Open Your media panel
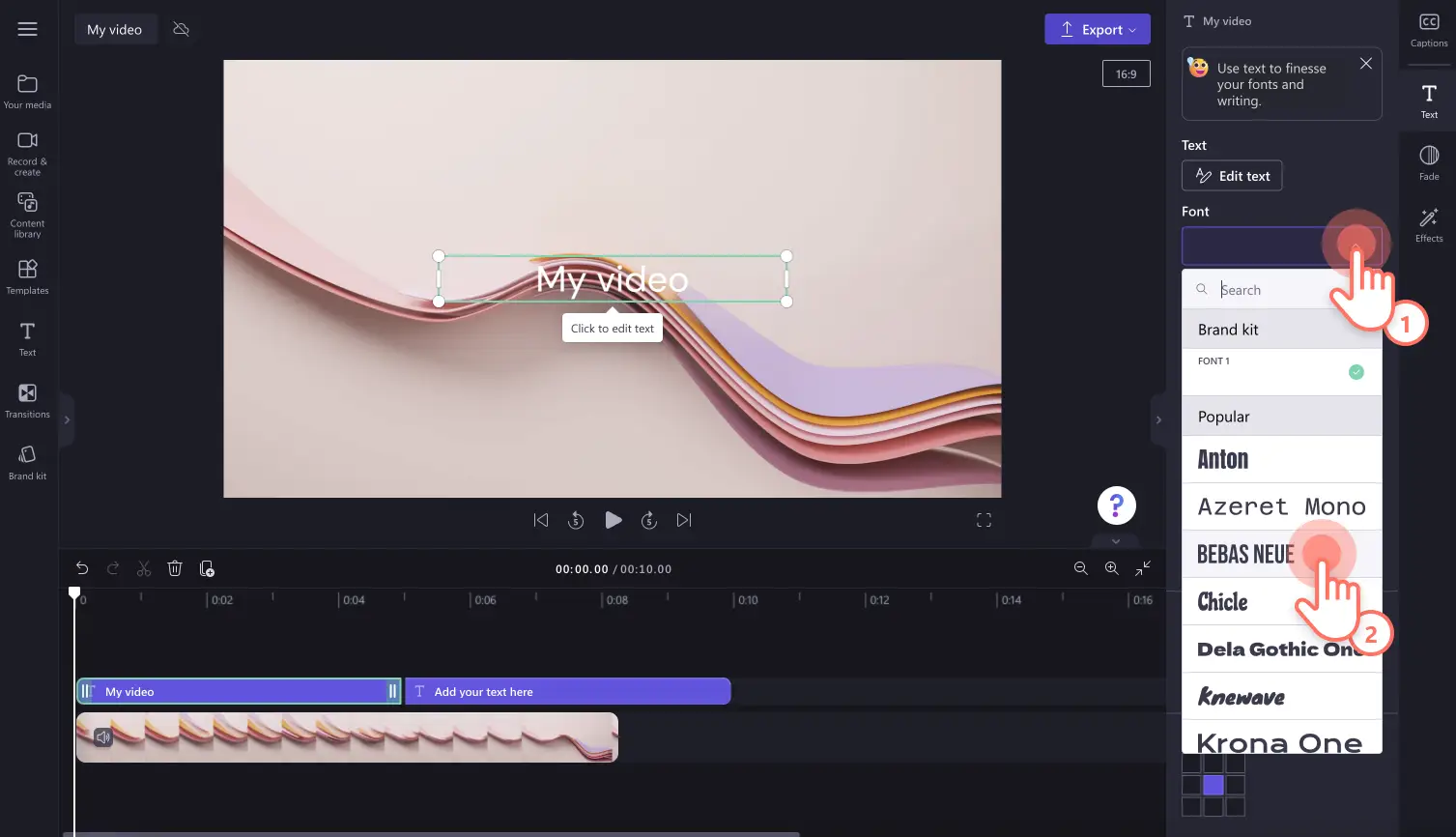The image size is (1456, 837). (x=27, y=92)
